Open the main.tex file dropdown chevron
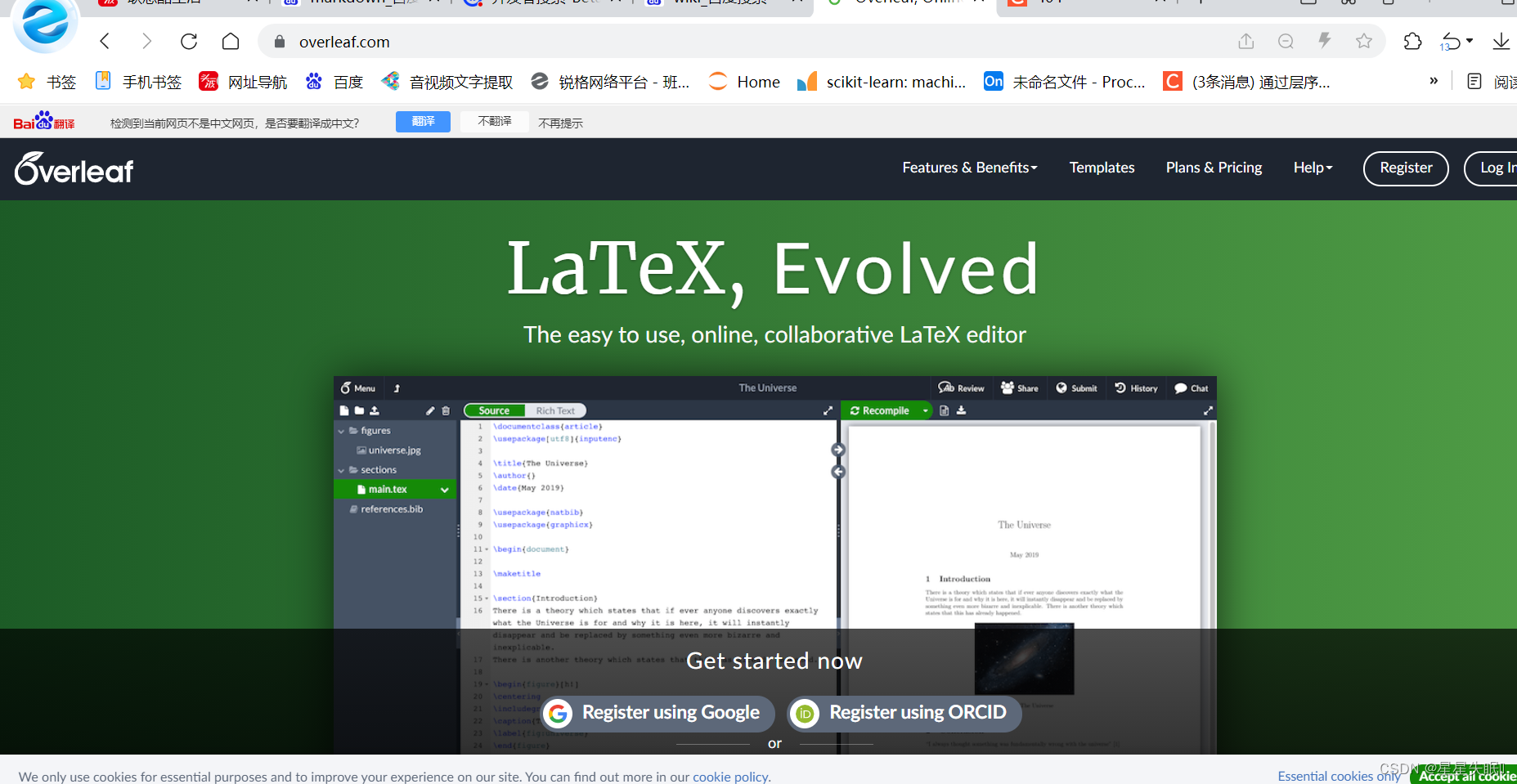The height and width of the screenshot is (784, 1517). 445,490
